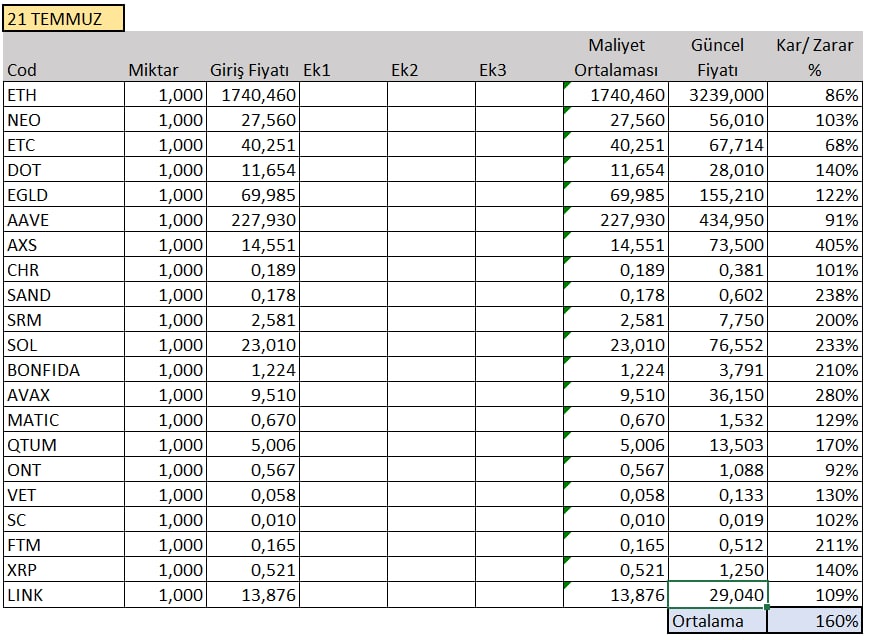Select the BONFIDA code cell
873x640 pixels.
point(63,370)
